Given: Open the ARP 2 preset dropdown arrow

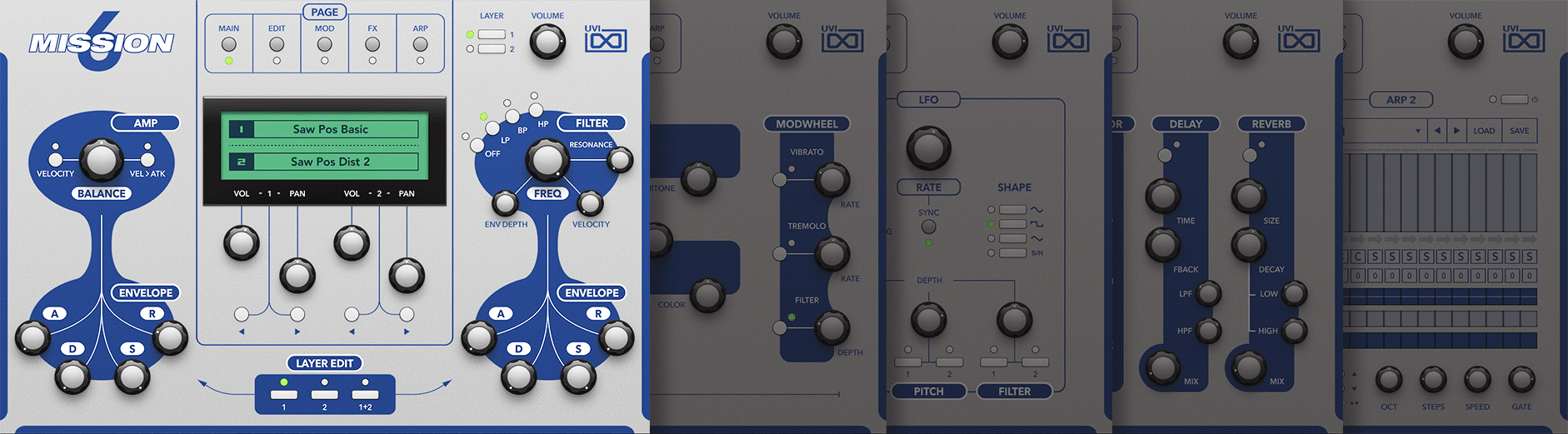Looking at the screenshot, I should 1418,131.
